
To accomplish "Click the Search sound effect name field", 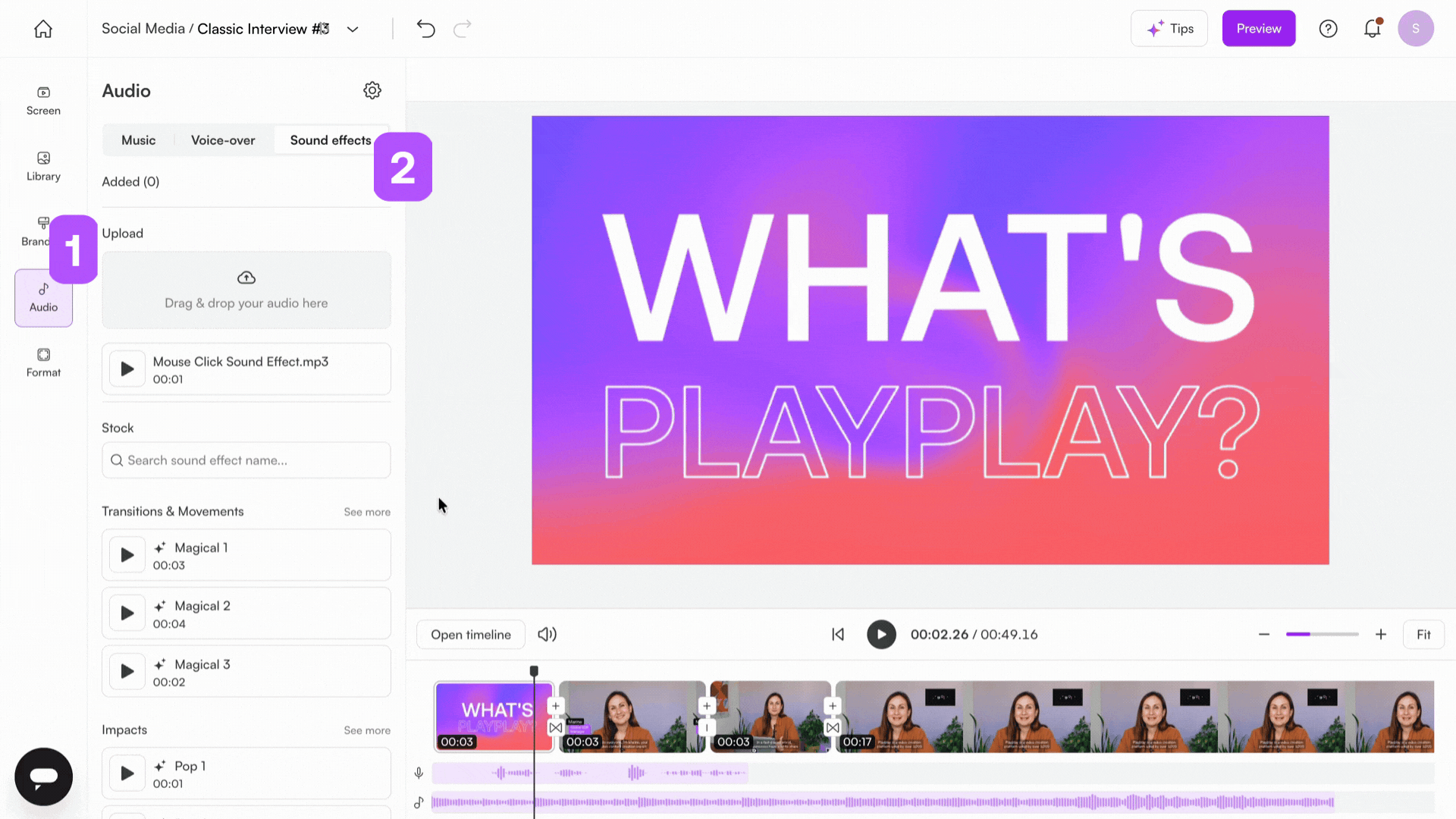I will [x=246, y=460].
